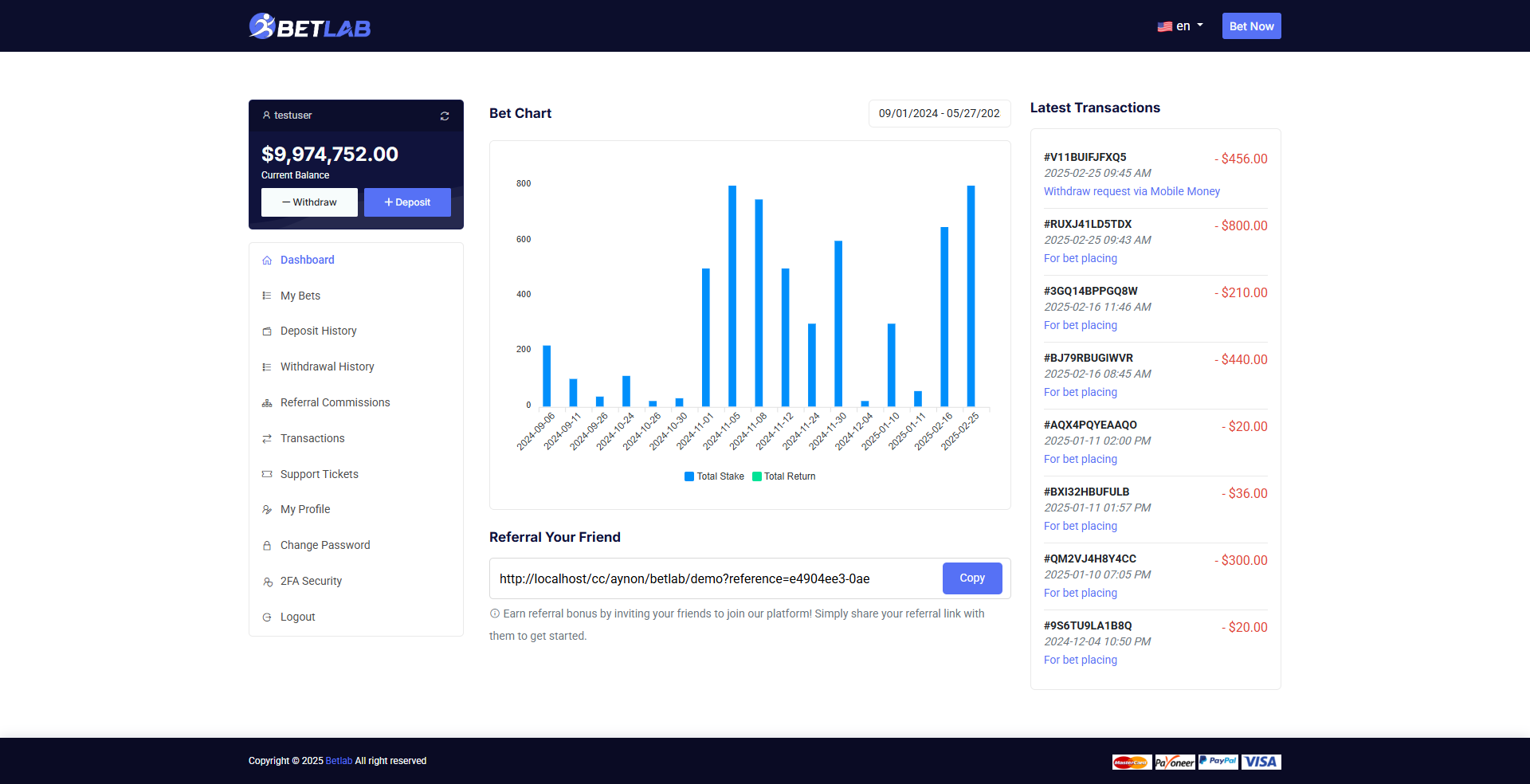The height and width of the screenshot is (784, 1530).
Task: Click the Deposit button
Action: point(407,202)
